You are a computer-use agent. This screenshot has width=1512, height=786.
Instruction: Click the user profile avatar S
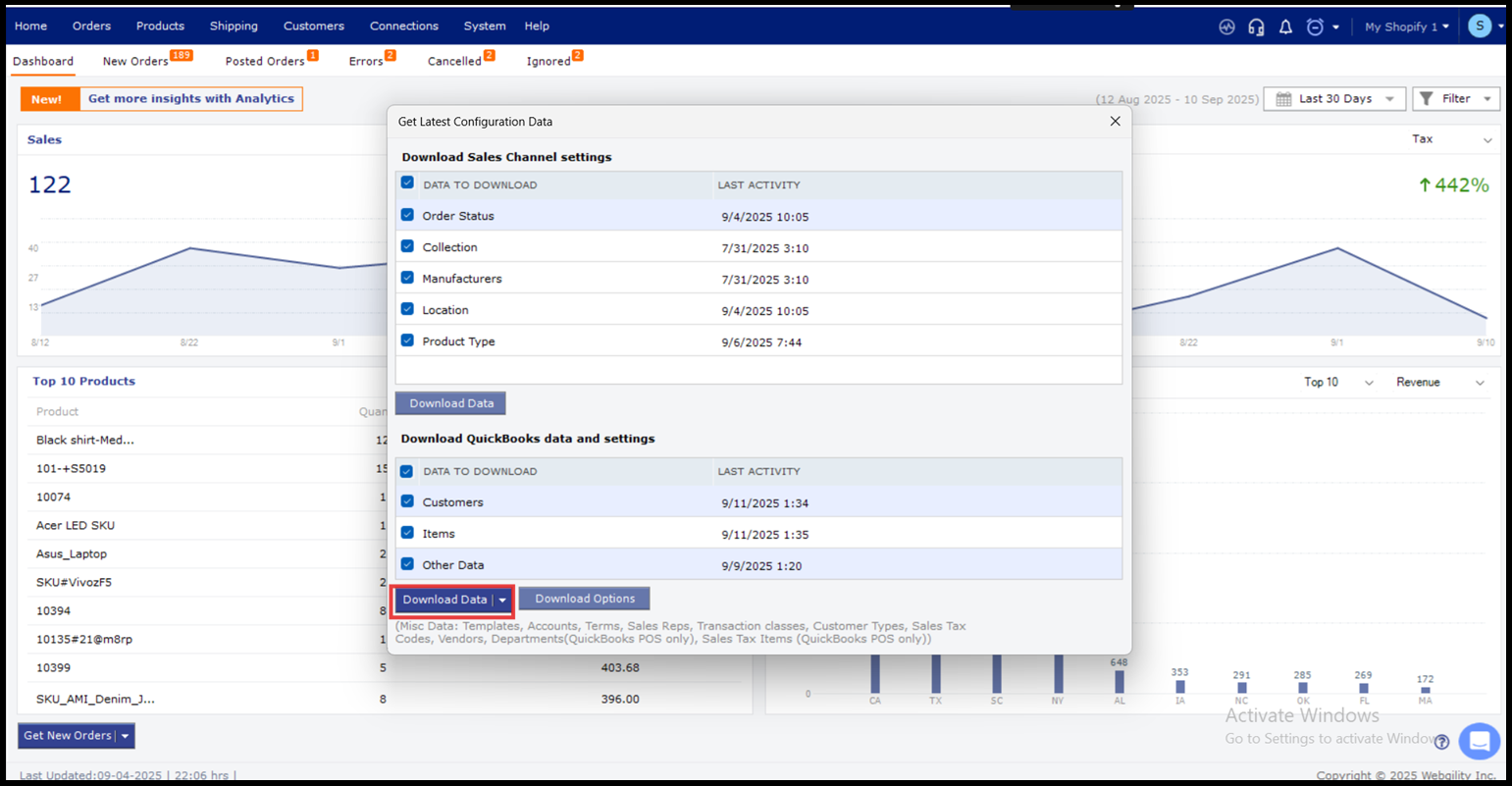tap(1480, 26)
